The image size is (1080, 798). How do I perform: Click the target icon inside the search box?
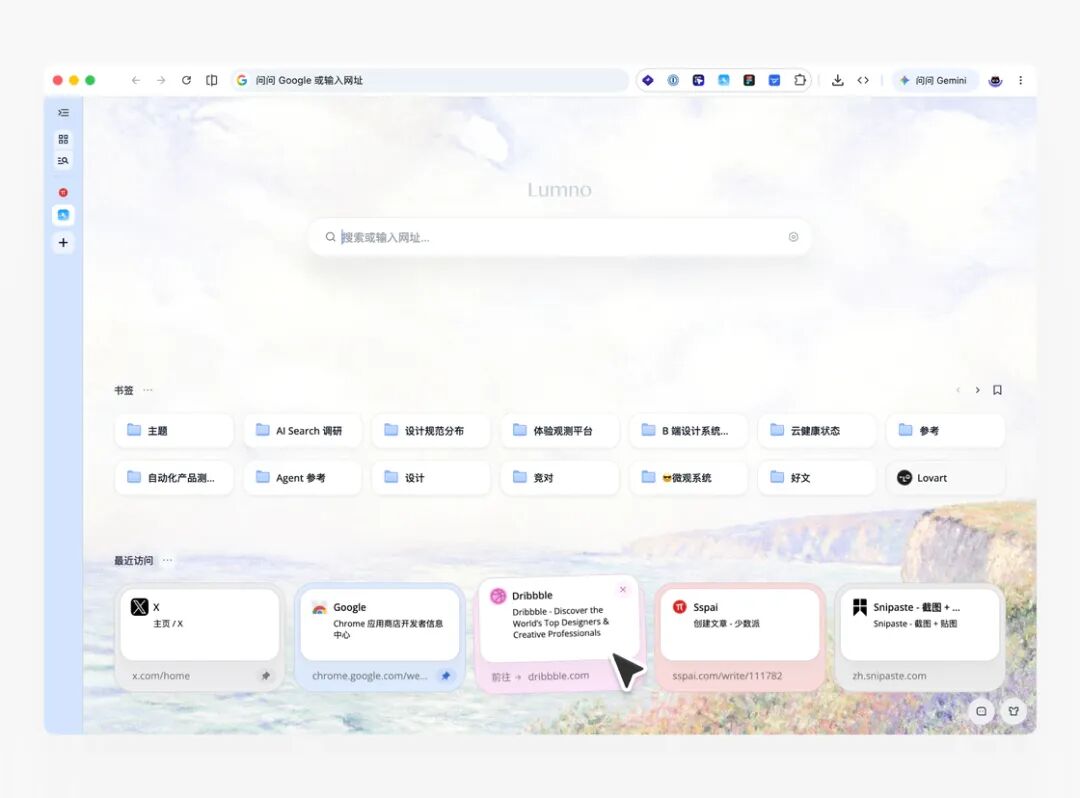pos(793,237)
